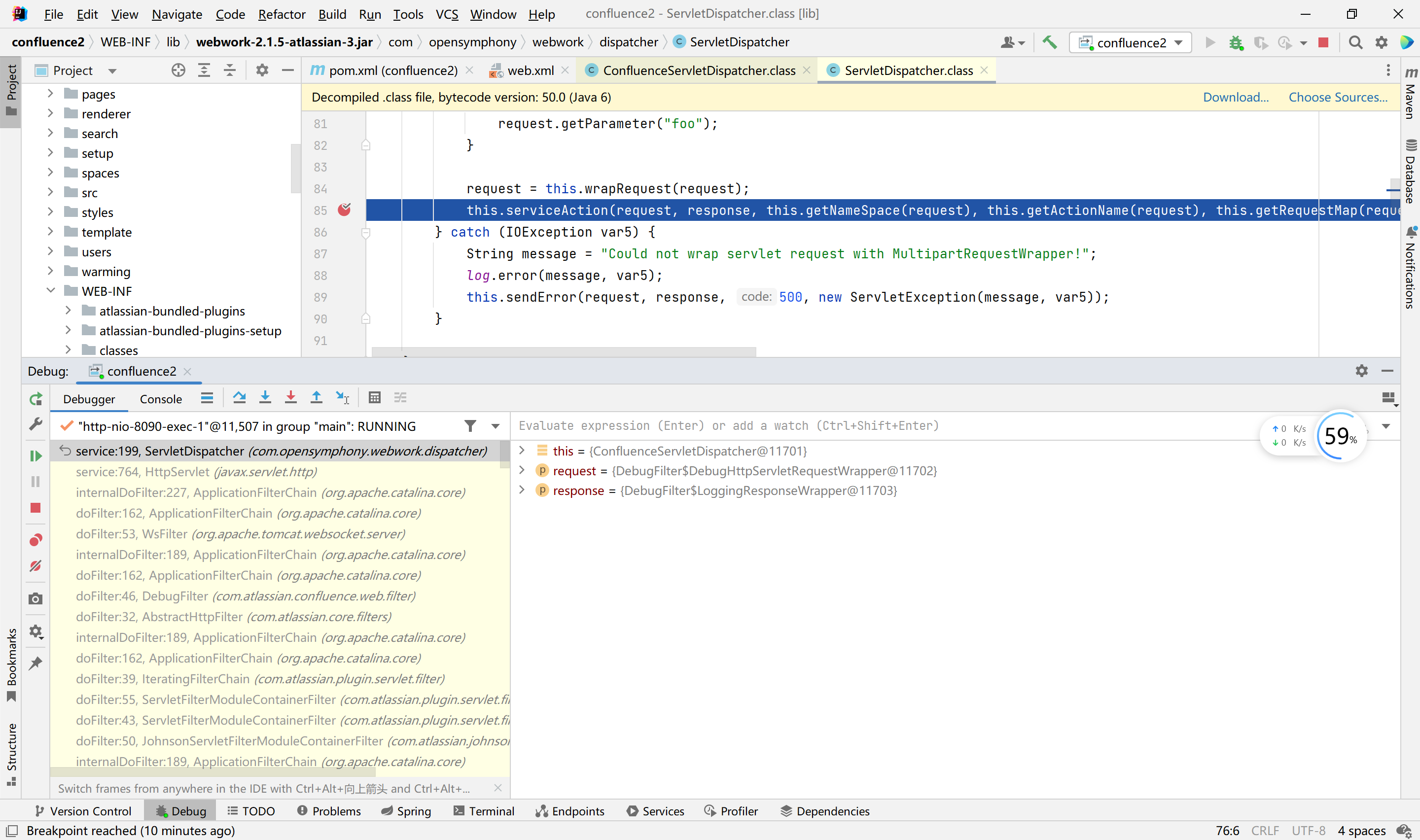Toggle breakpoint on line 85
Viewport: 1420px width, 840px height.
click(344, 210)
